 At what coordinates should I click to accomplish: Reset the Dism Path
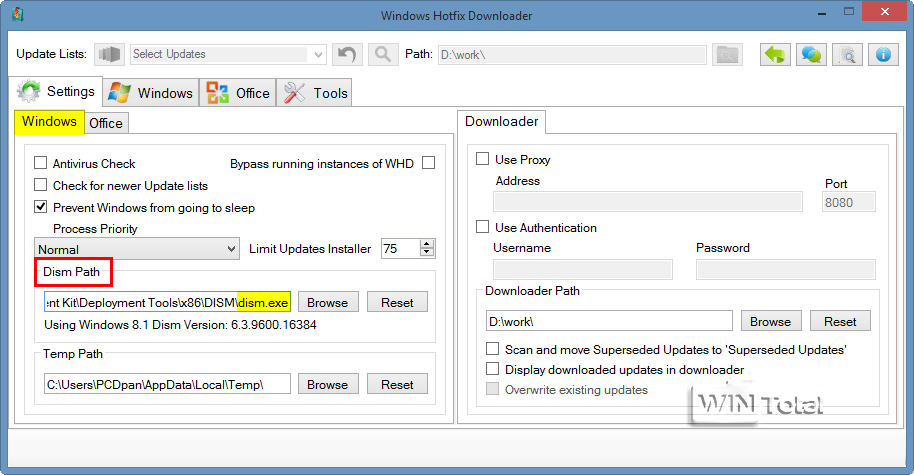tap(398, 302)
